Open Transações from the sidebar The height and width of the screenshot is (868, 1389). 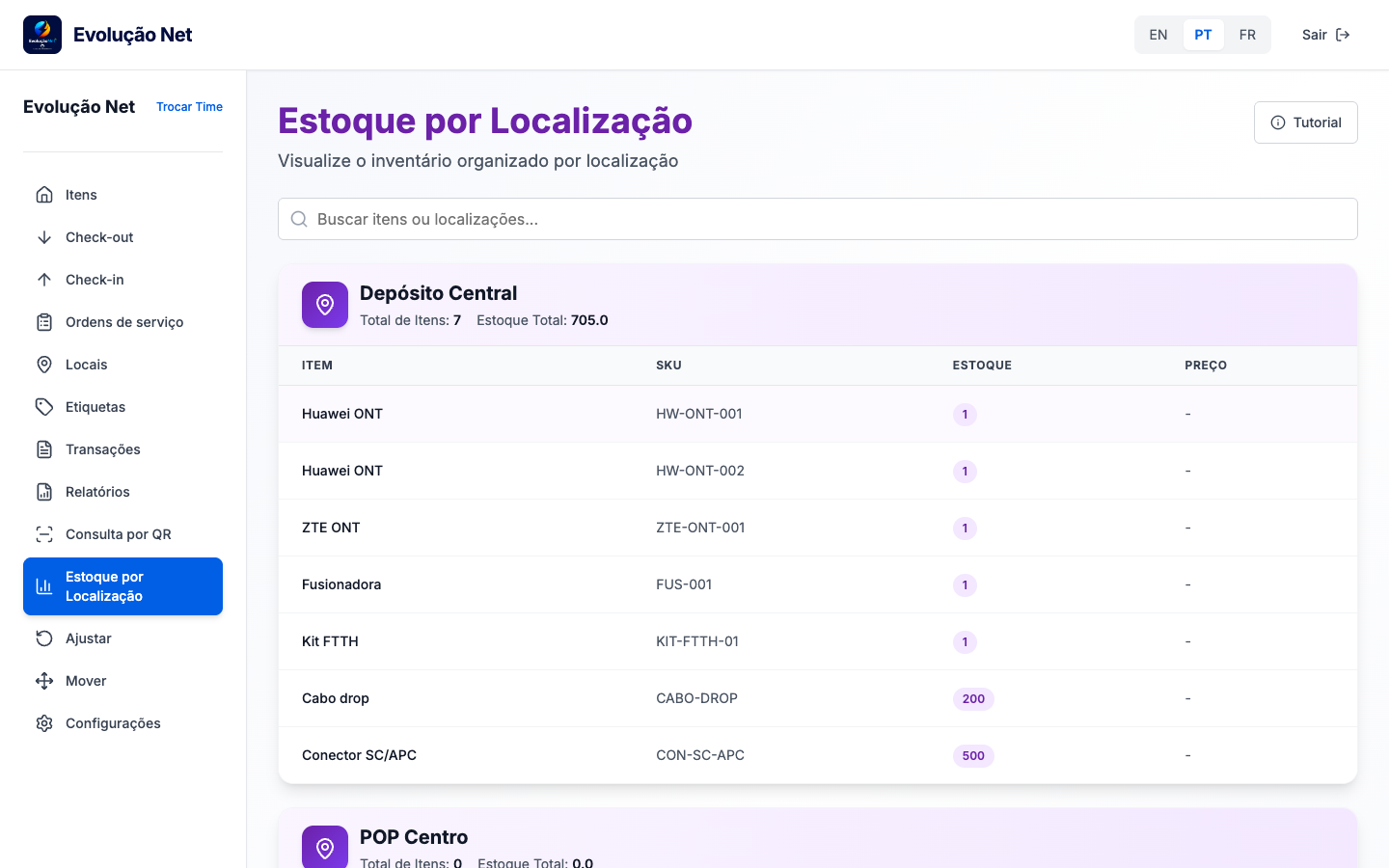tap(123, 449)
